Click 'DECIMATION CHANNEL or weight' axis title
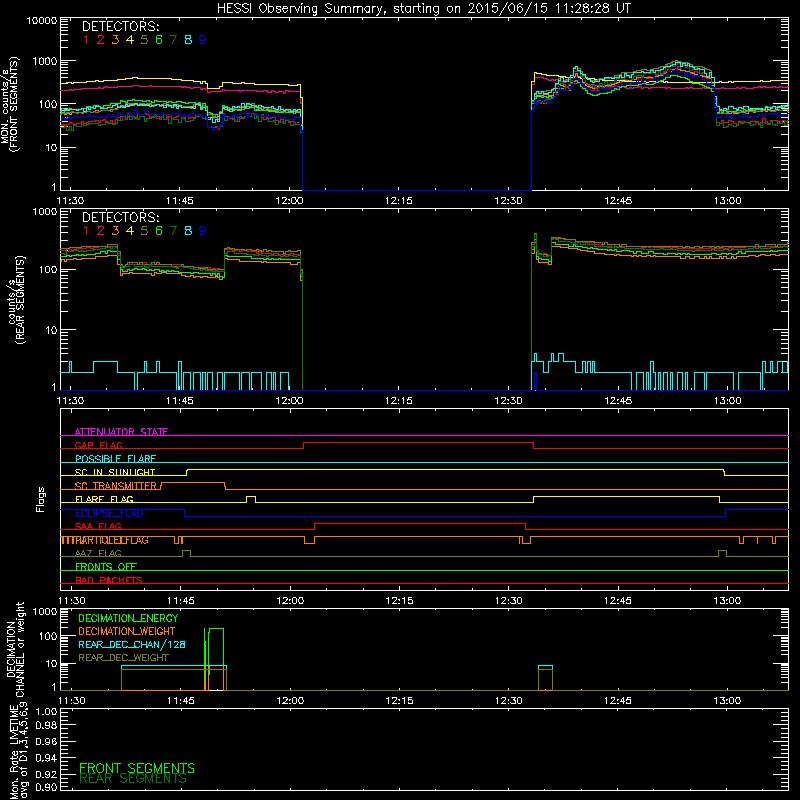The image size is (800, 800). point(15,650)
